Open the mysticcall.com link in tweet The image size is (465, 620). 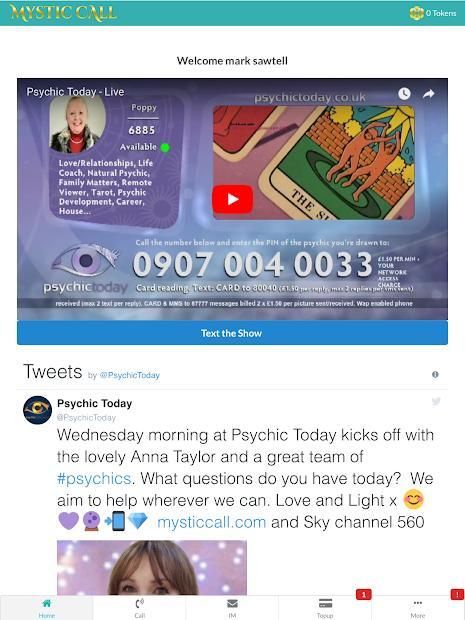[212, 522]
